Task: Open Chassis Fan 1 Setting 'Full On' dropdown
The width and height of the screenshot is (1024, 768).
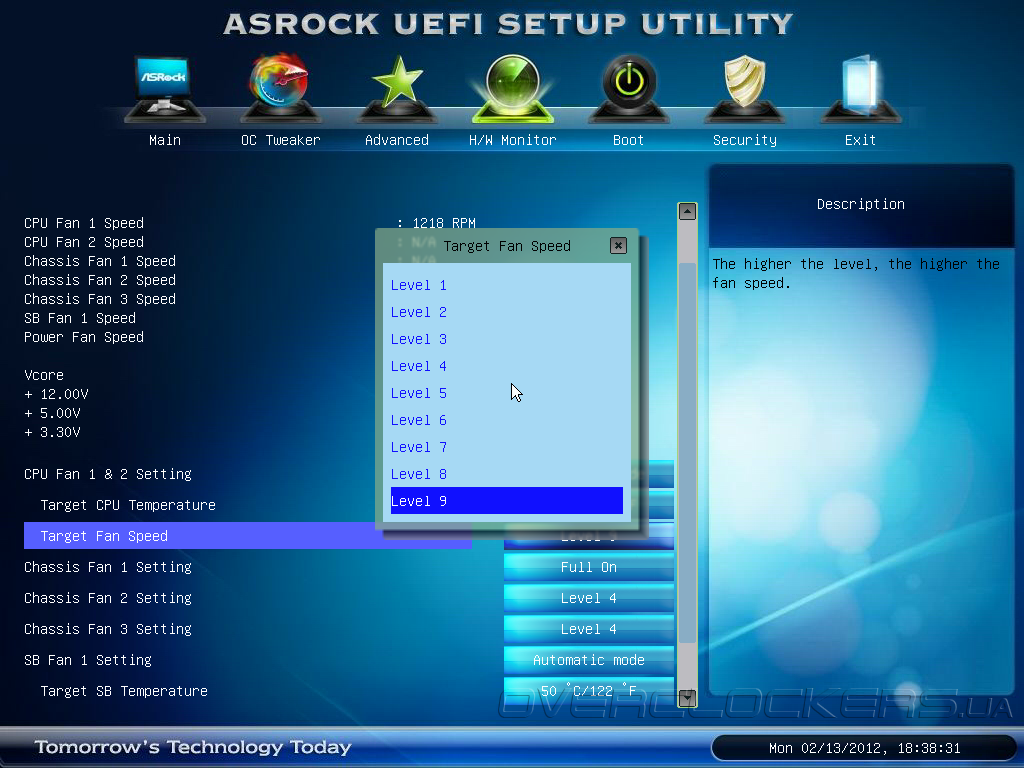Action: pos(588,567)
